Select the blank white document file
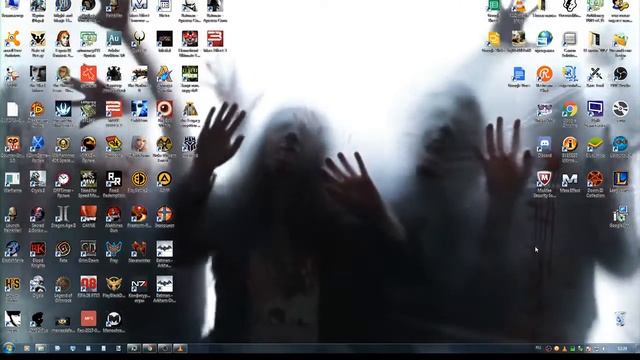This screenshot has width=640, height=360. [12, 109]
